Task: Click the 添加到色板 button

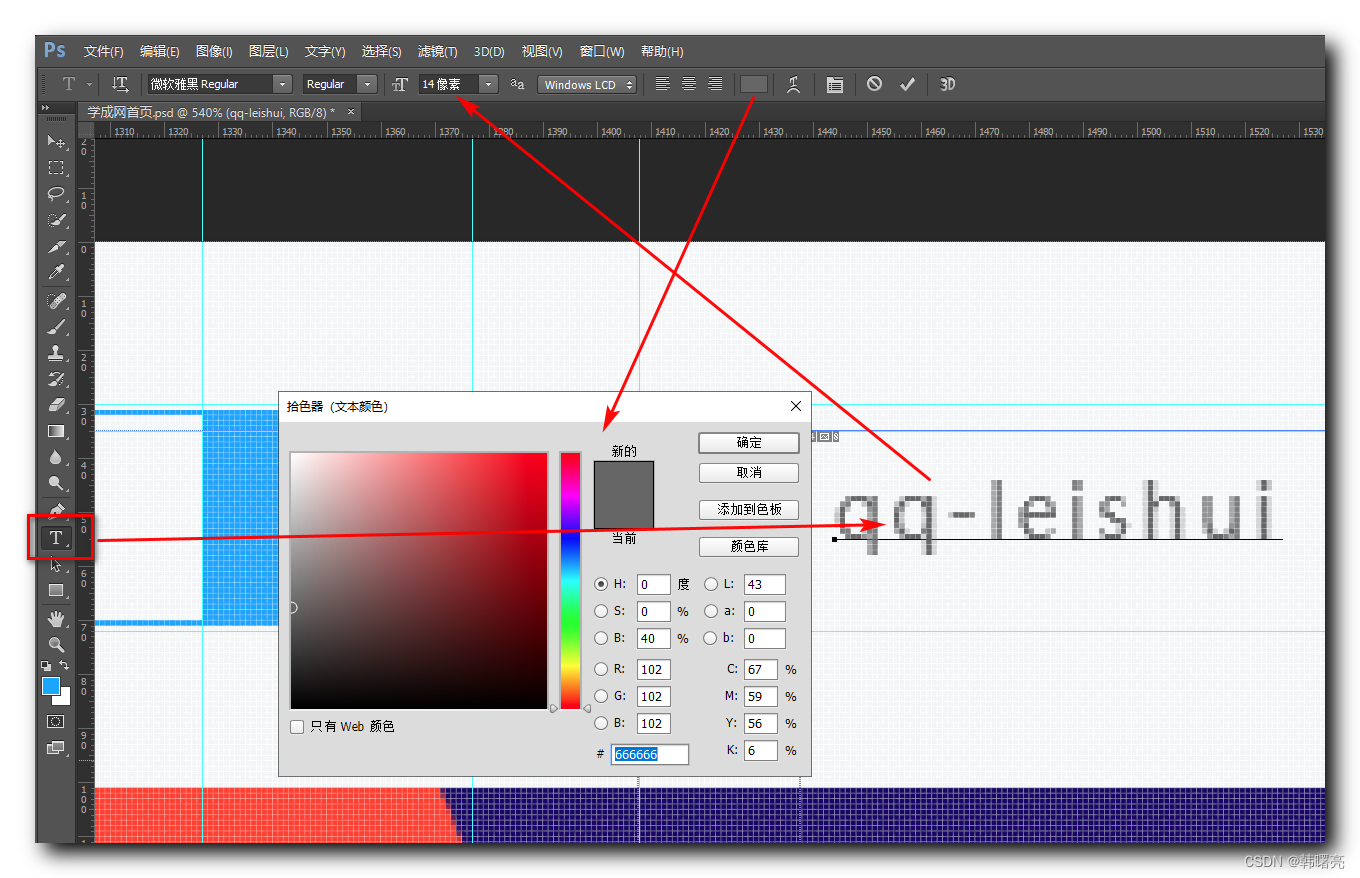Action: click(749, 510)
